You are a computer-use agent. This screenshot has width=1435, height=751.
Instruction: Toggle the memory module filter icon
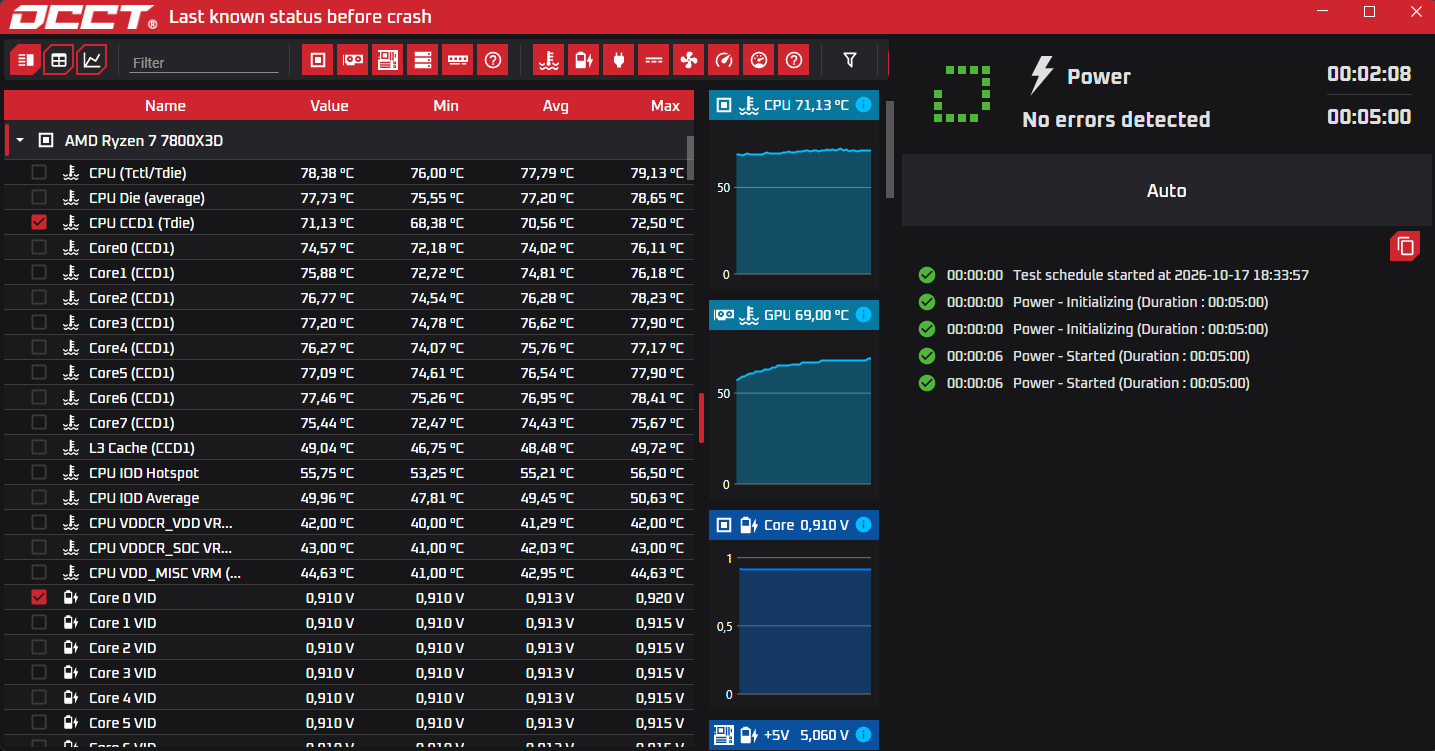tap(458, 60)
